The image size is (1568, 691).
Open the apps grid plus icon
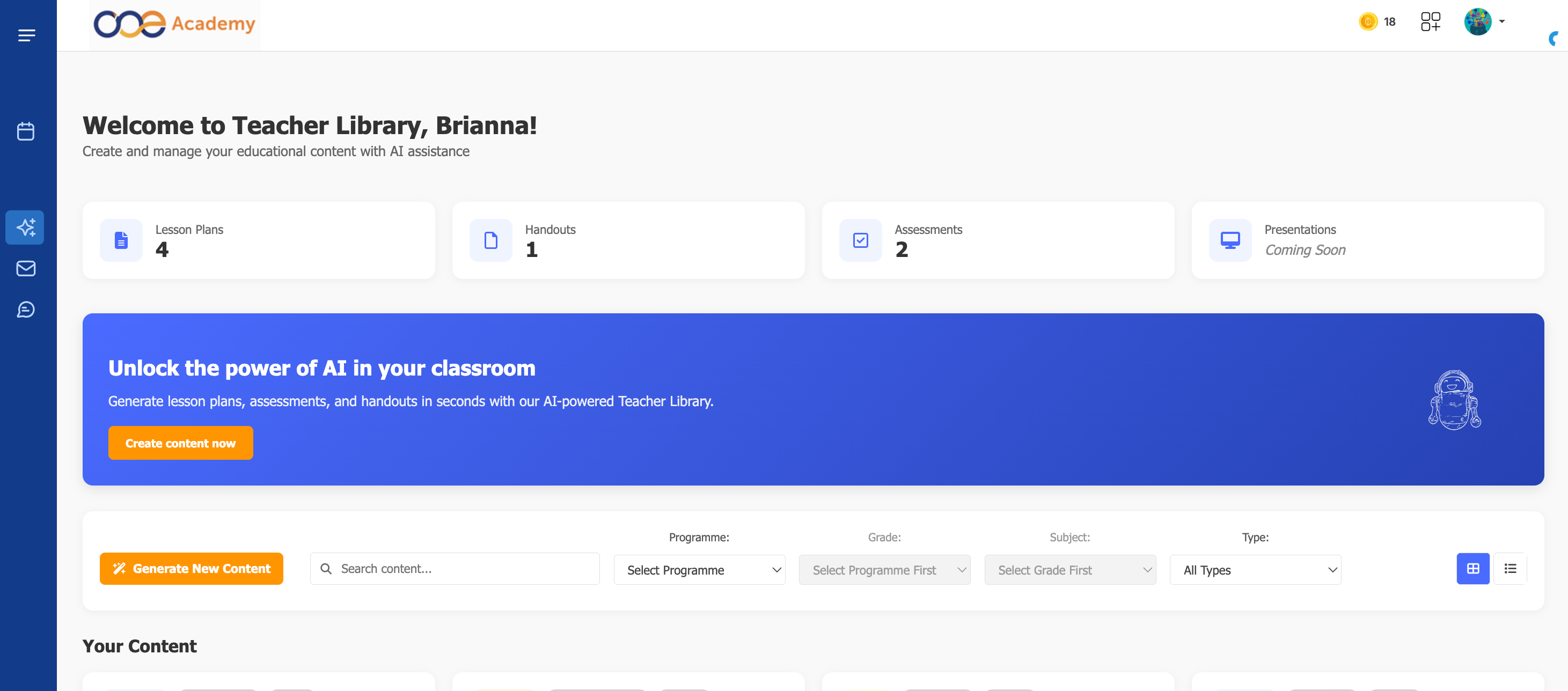[x=1431, y=22]
